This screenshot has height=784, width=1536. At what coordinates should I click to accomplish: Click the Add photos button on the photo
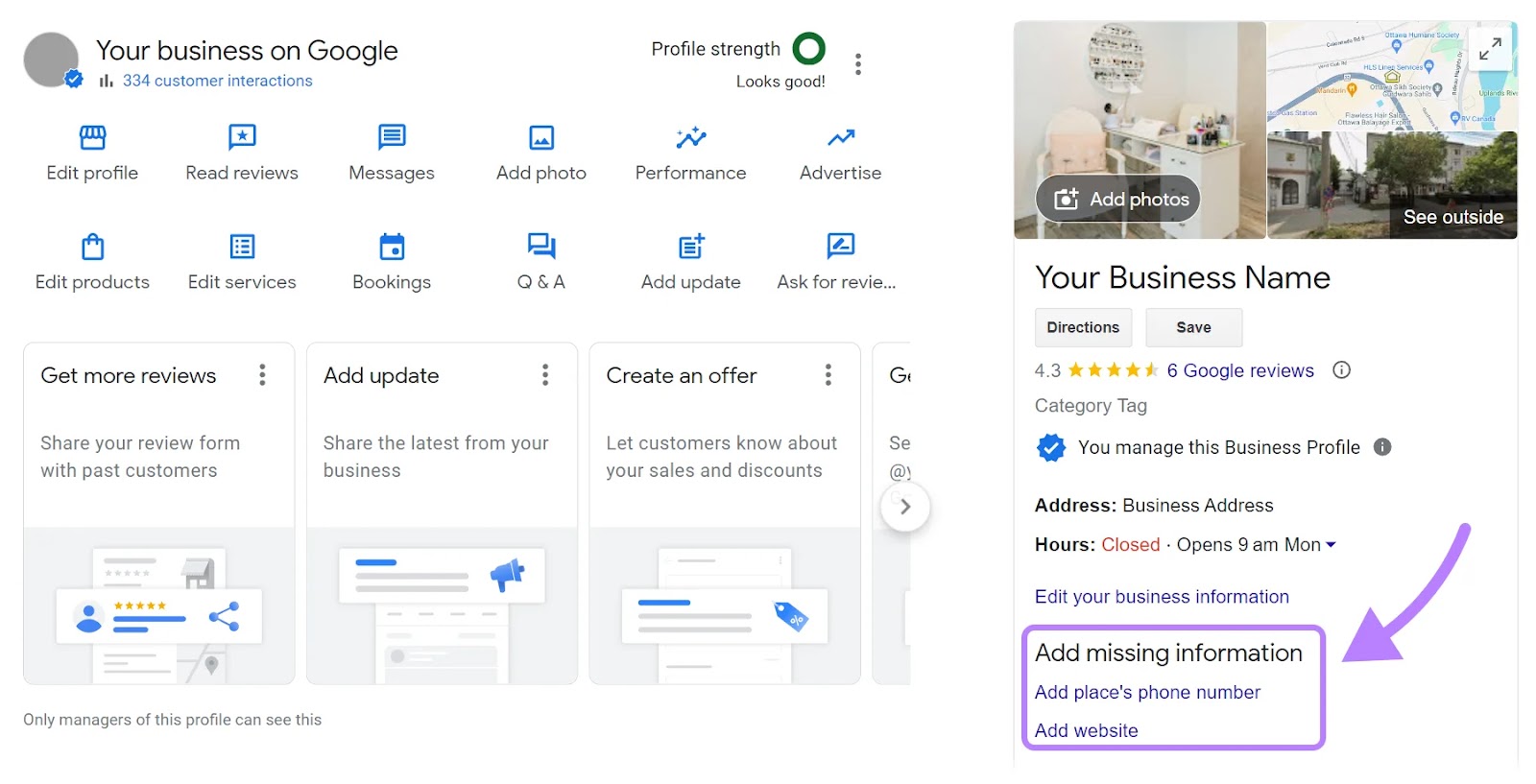tap(1118, 199)
